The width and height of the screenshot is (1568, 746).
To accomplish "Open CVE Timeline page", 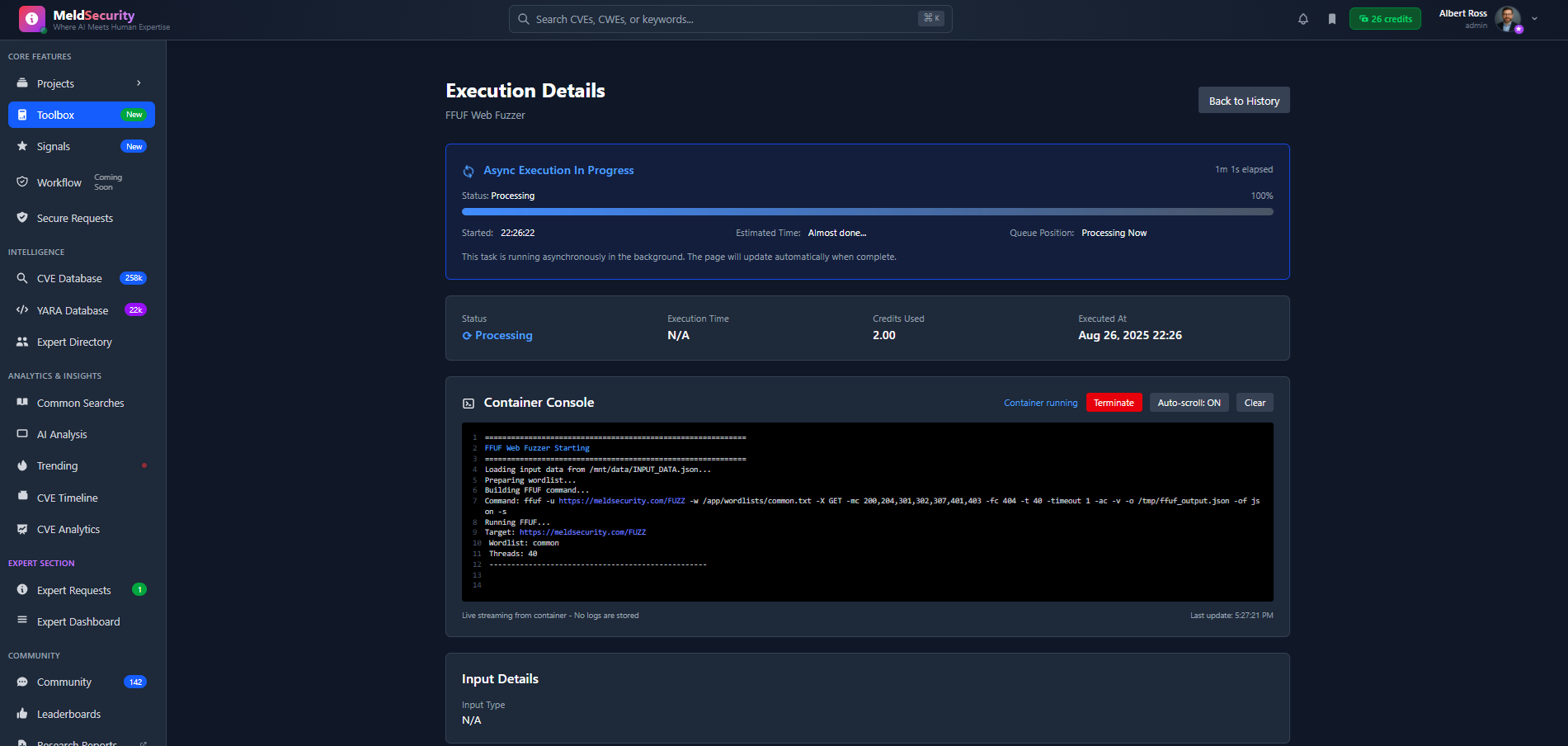I will pyautogui.click(x=82, y=498).
